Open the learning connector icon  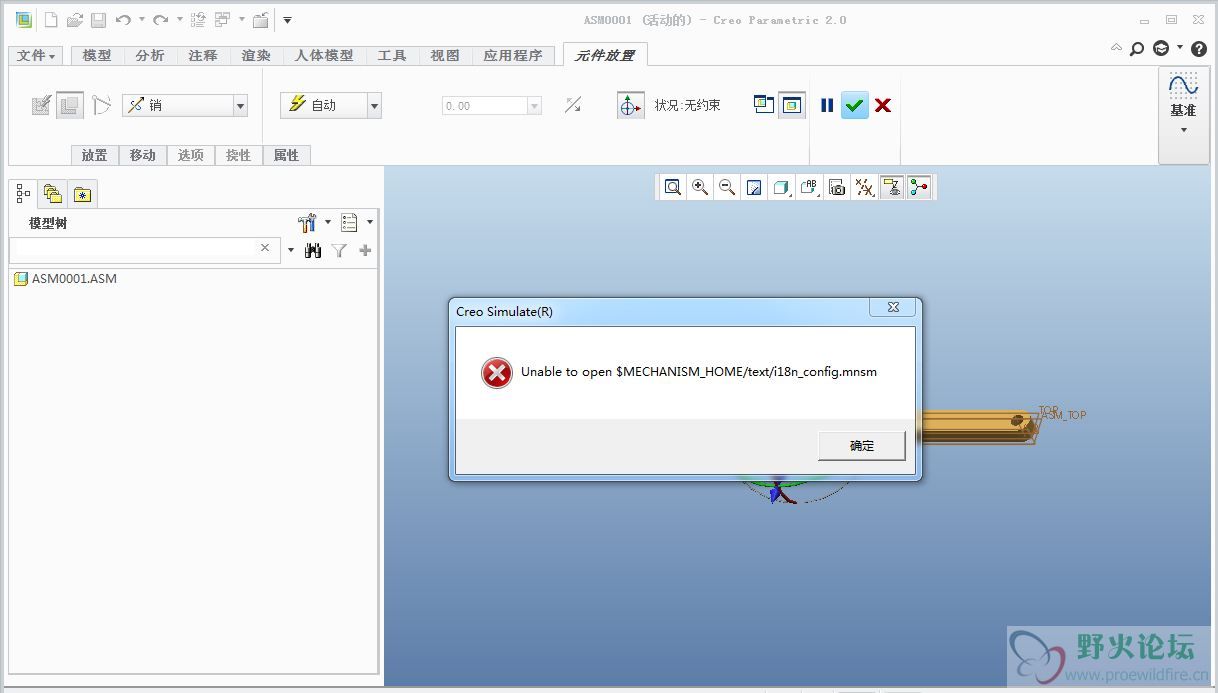point(1161,48)
